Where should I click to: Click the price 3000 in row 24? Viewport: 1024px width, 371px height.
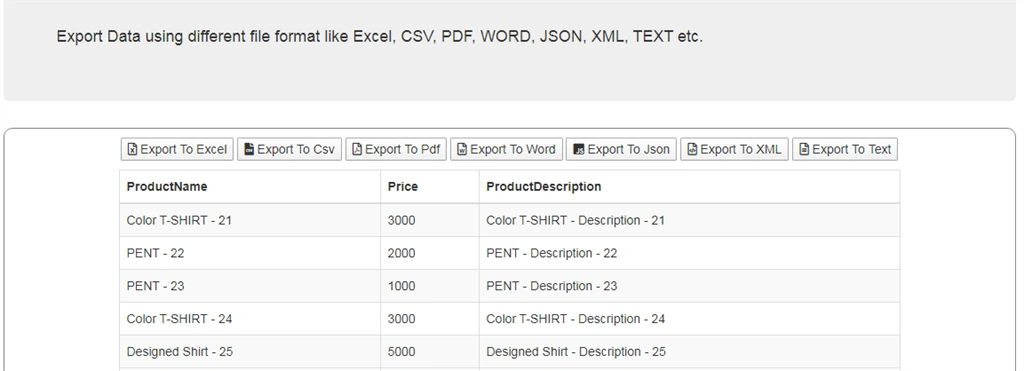(430, 319)
